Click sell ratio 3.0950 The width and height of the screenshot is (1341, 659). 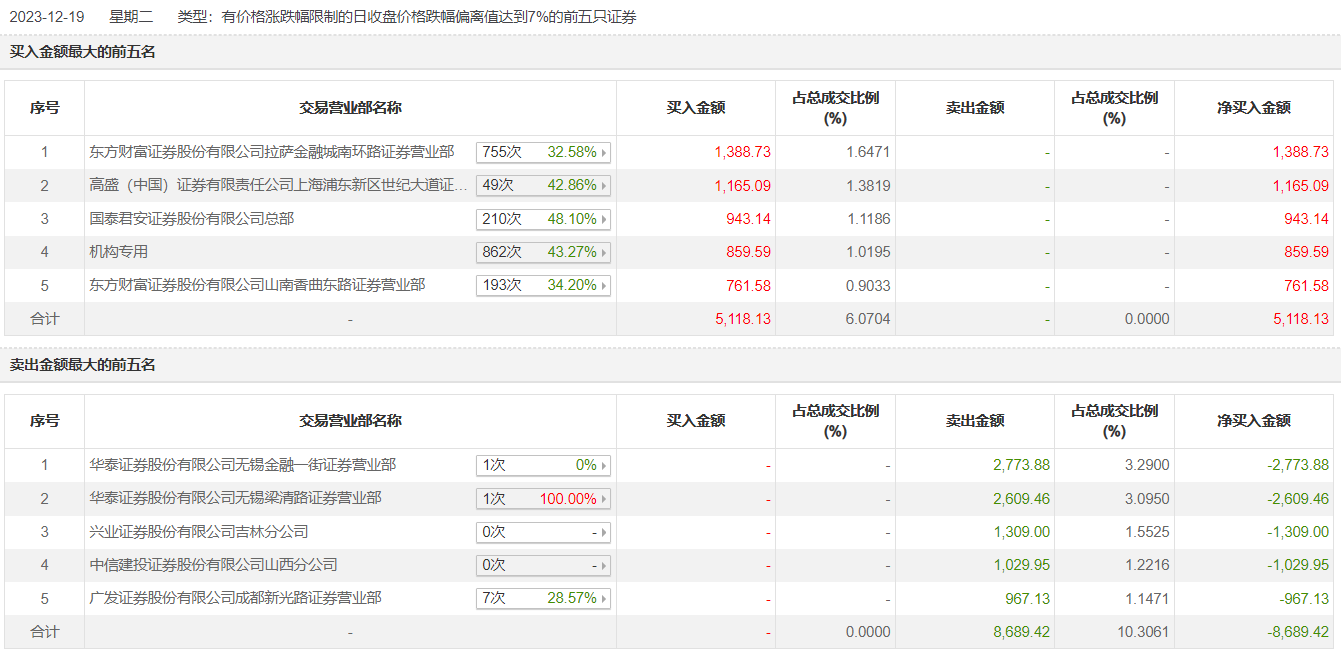point(1148,499)
